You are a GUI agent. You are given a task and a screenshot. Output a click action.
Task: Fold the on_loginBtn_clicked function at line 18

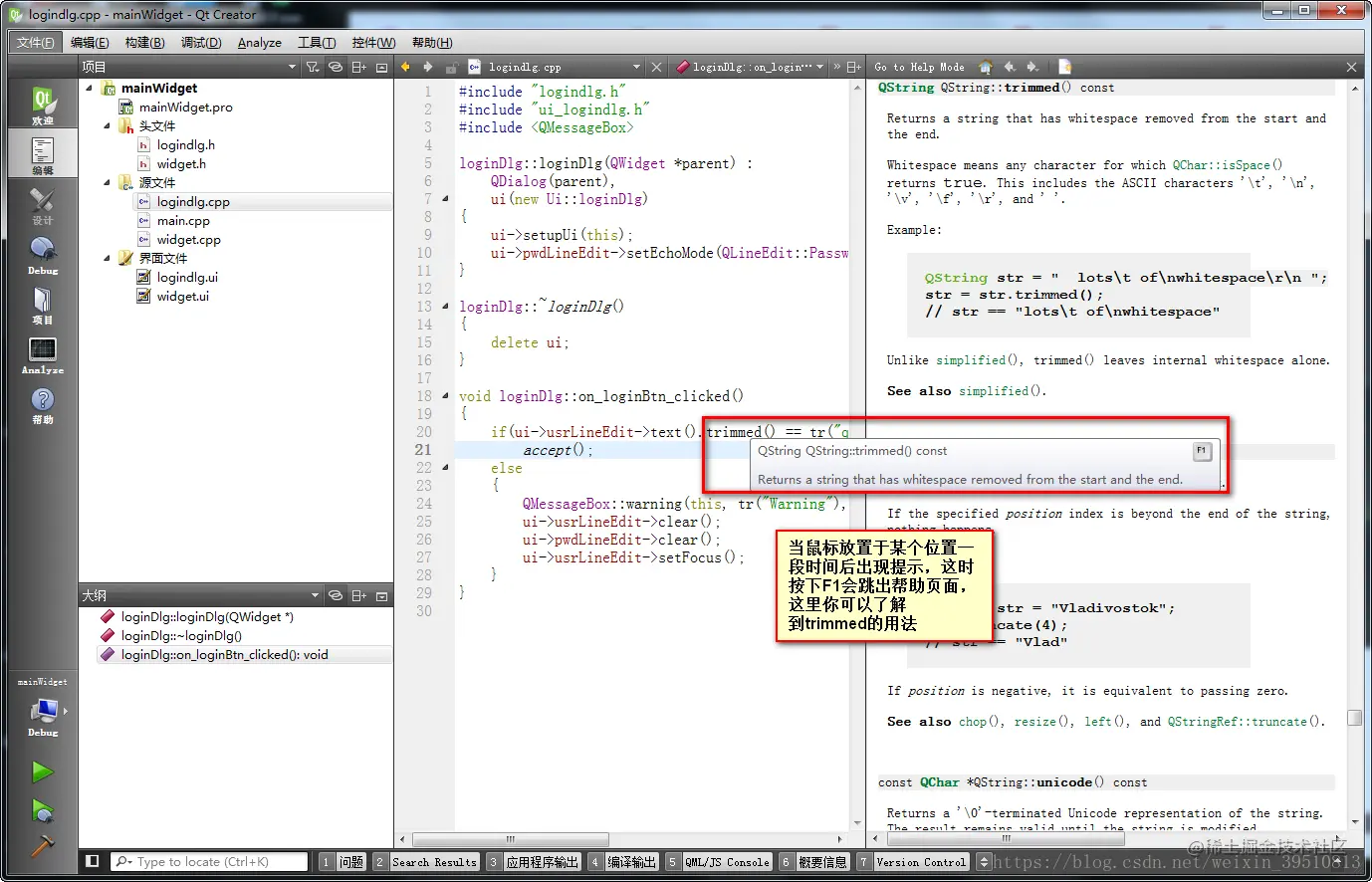(446, 396)
